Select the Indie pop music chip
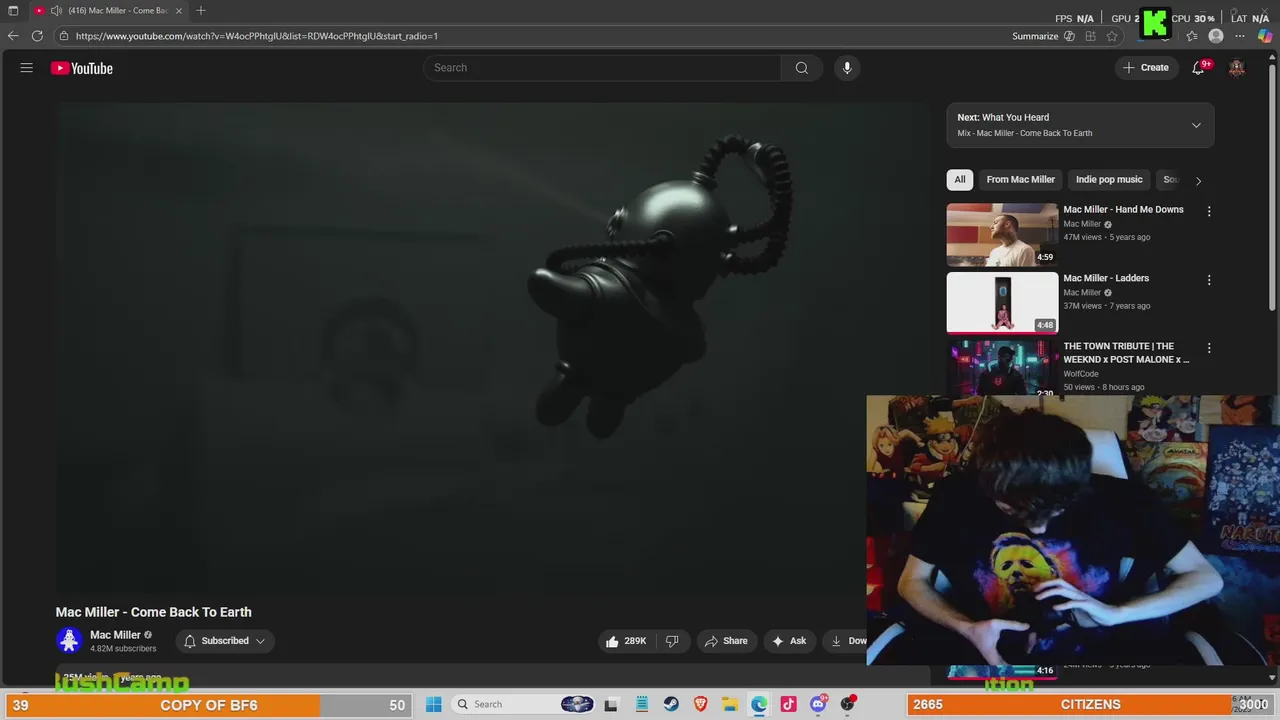Screen dimensions: 1280x720 [1109, 180]
